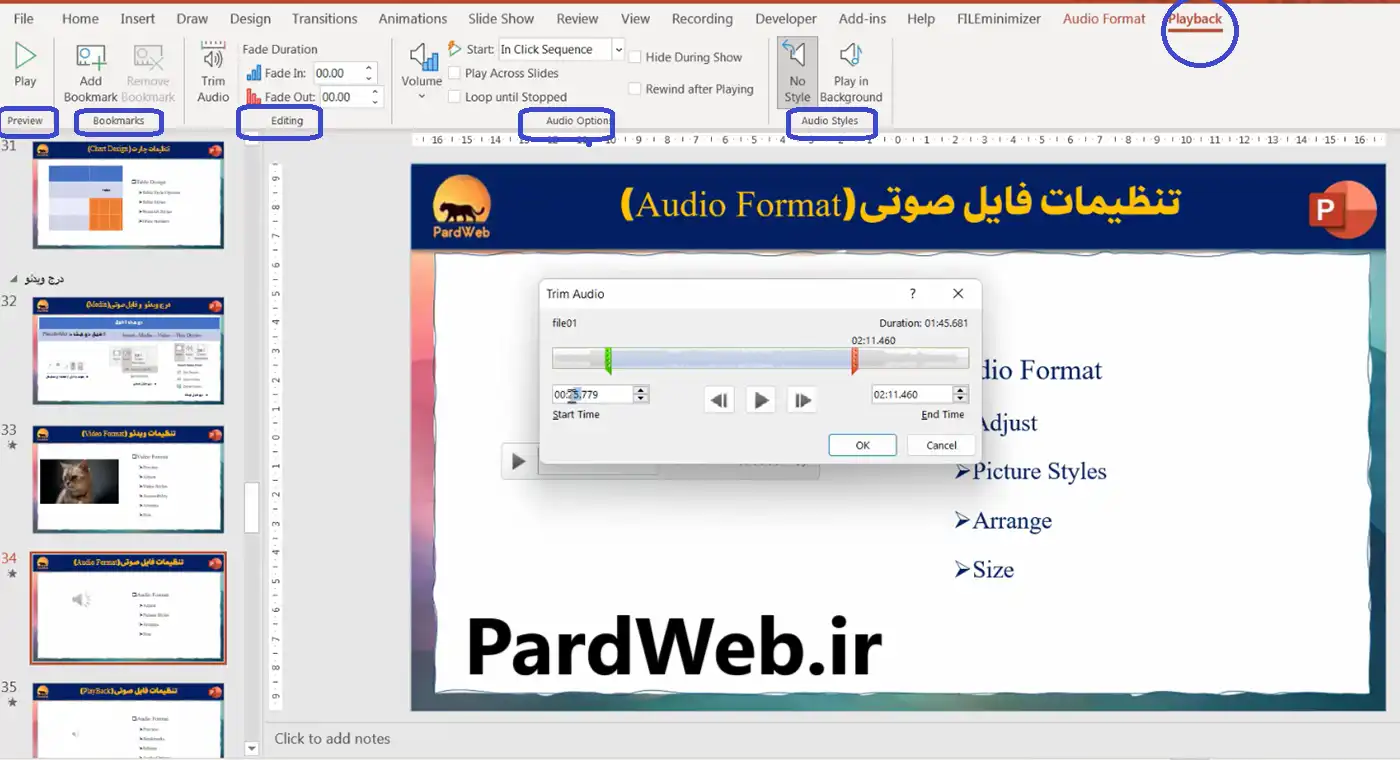Click the green start trim marker
1400x760 pixels.
click(607, 360)
